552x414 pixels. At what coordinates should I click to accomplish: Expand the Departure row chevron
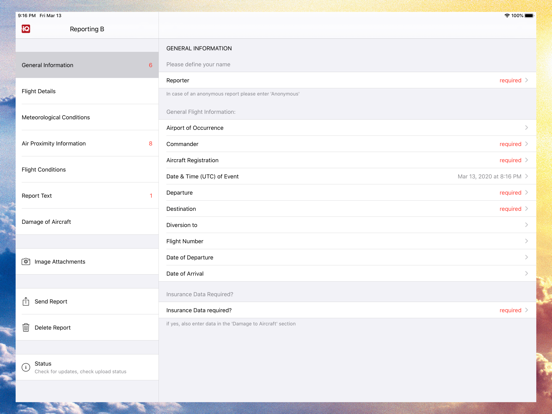(527, 192)
